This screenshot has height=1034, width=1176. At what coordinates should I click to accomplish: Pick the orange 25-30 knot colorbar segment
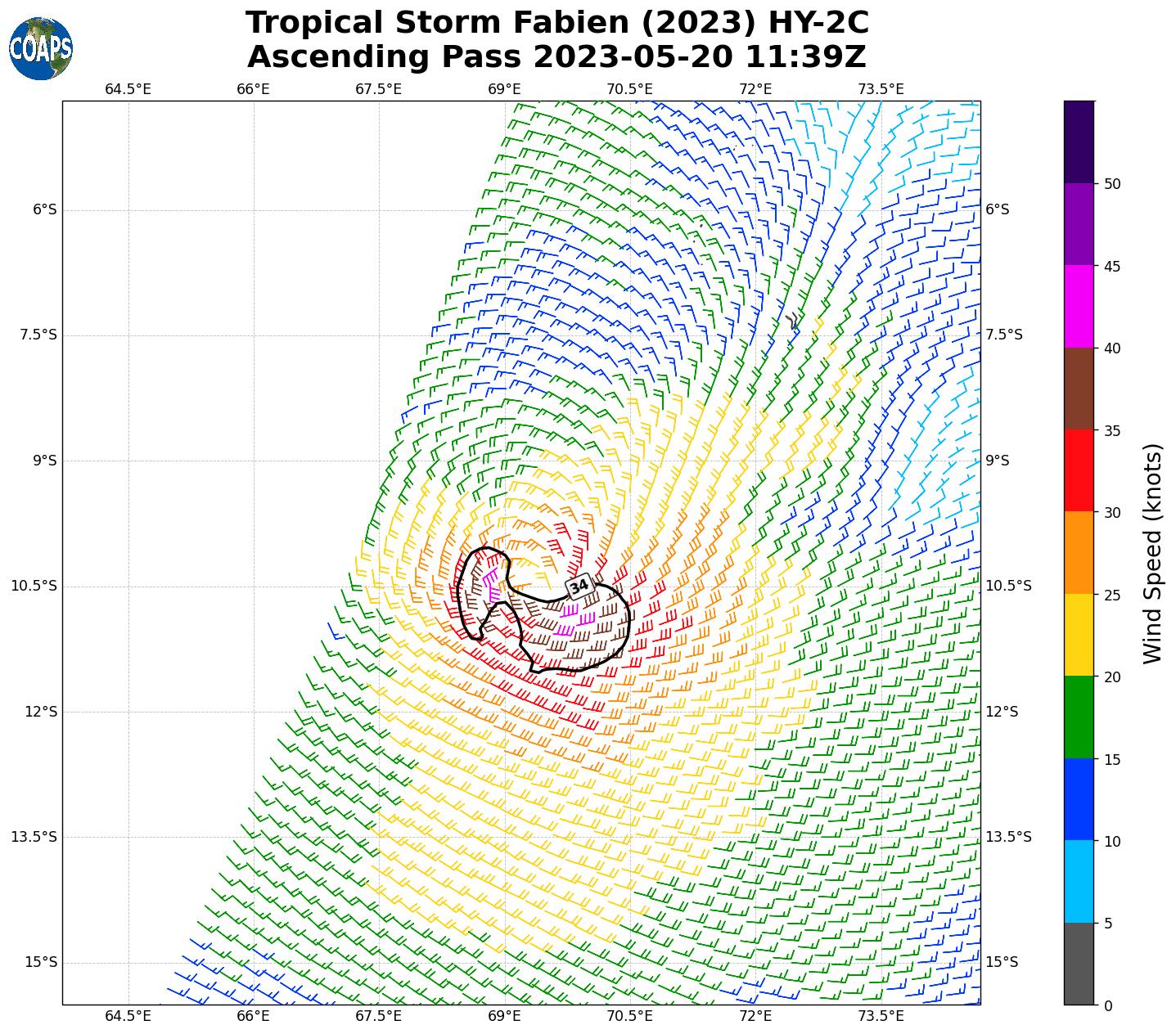click(x=1079, y=553)
